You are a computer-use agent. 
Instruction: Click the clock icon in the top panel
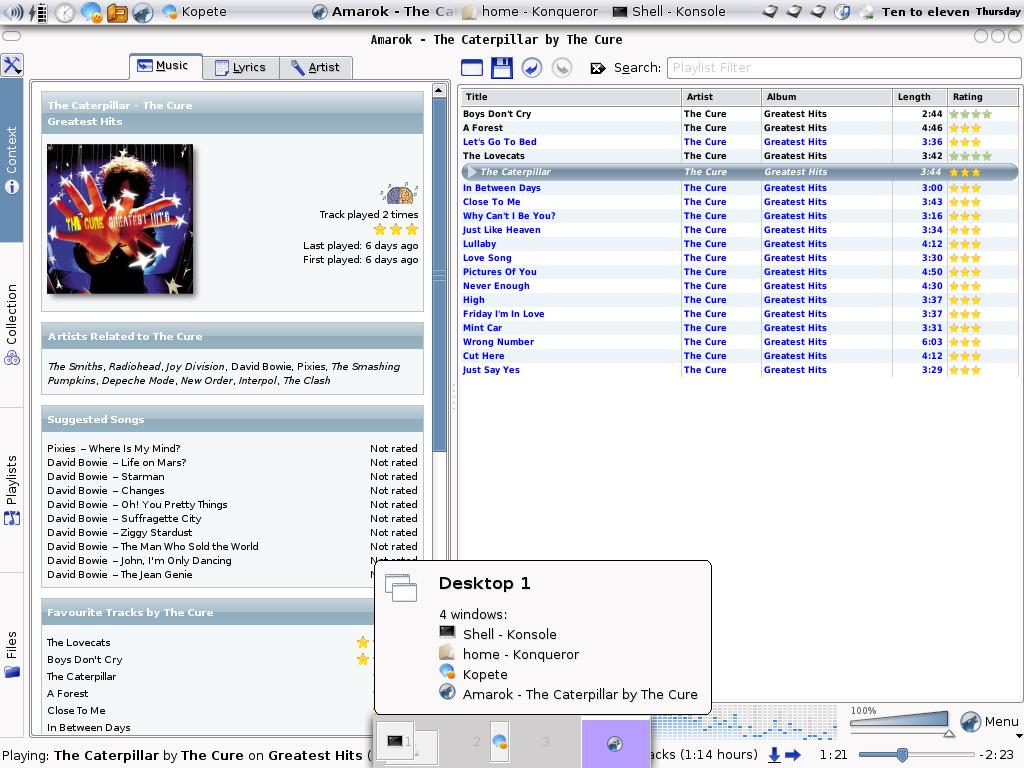pyautogui.click(x=65, y=12)
